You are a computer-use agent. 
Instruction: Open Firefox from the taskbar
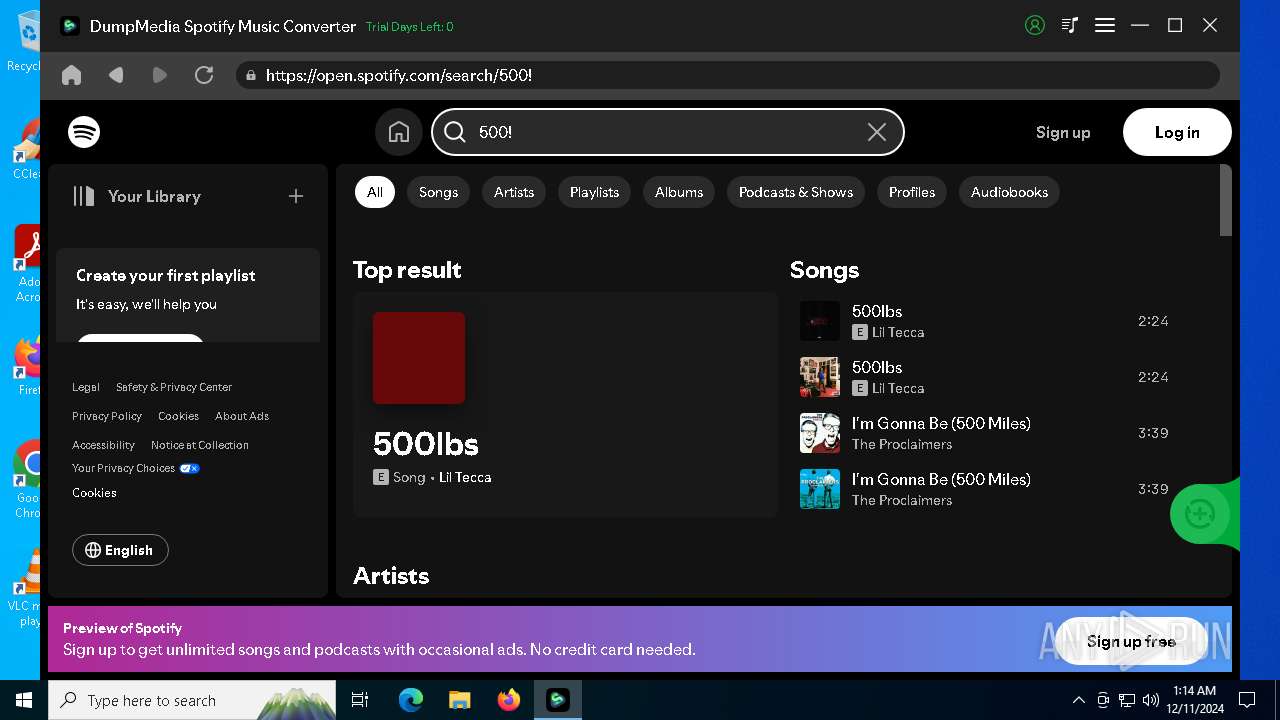[509, 700]
